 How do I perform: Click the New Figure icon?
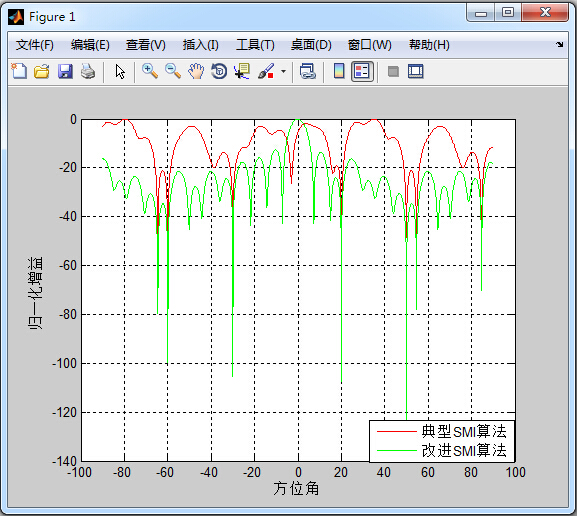click(19, 71)
